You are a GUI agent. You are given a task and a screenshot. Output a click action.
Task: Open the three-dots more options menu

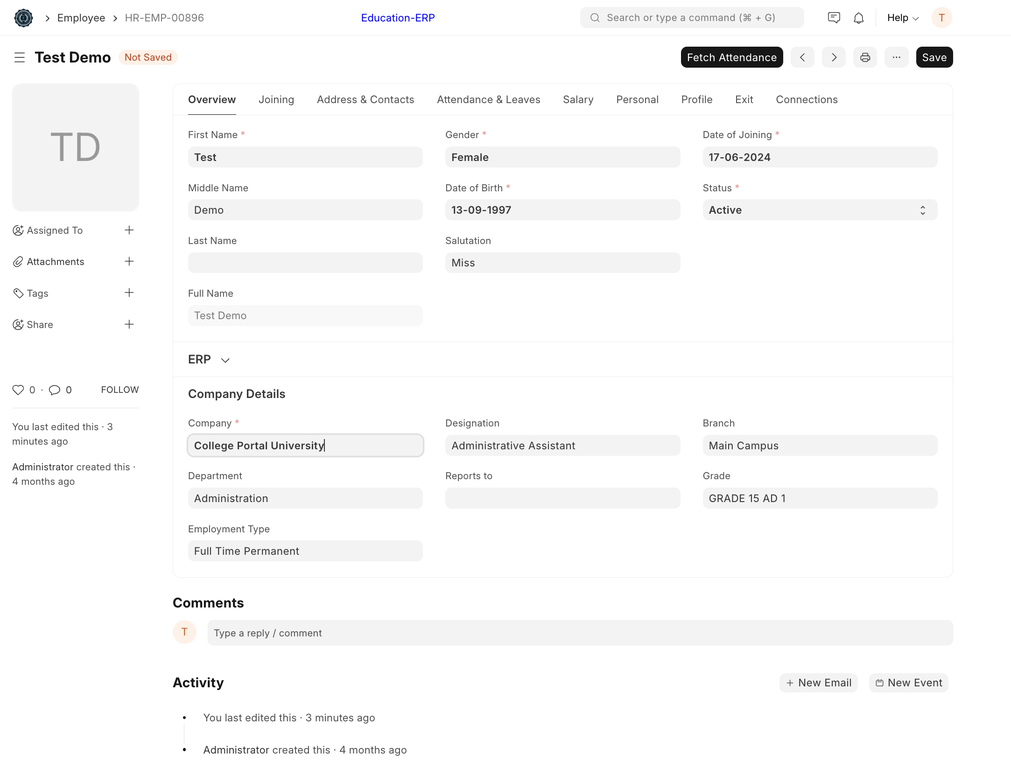(x=896, y=58)
